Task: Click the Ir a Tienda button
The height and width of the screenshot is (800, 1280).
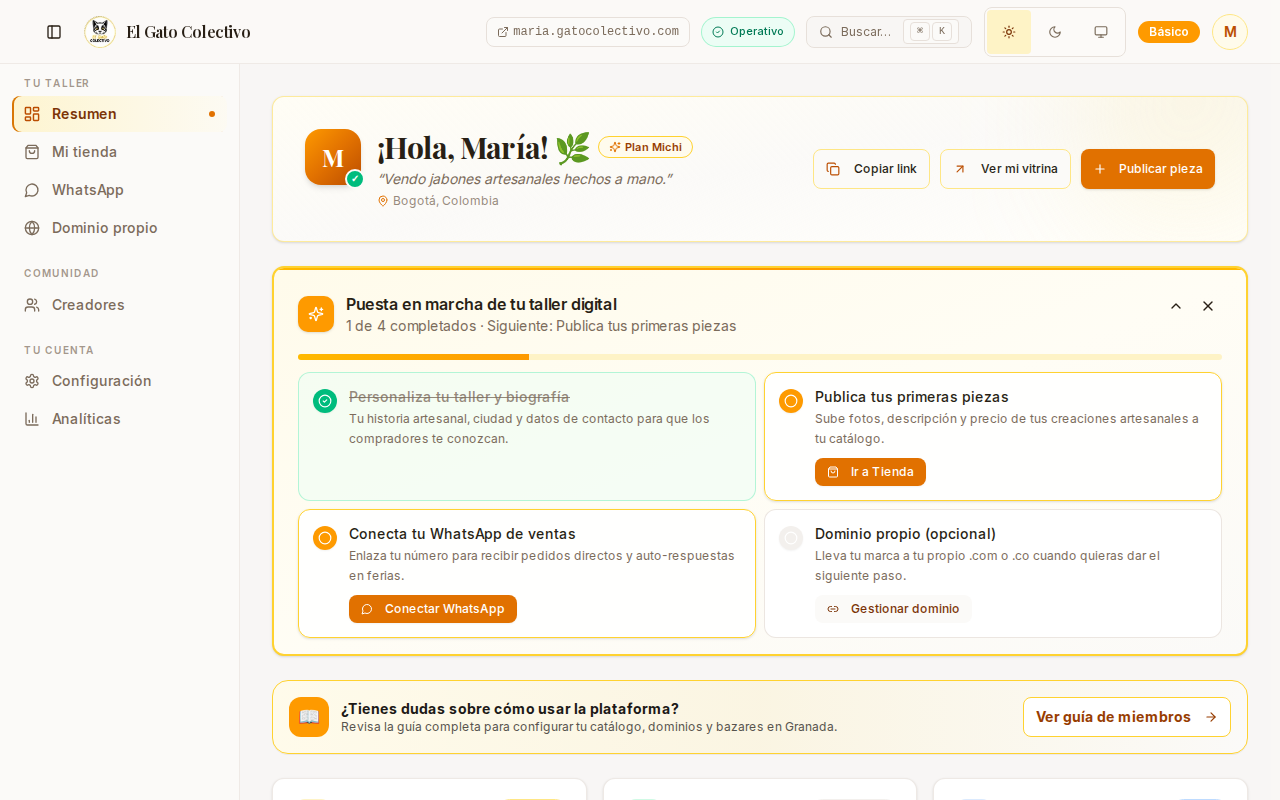Action: click(x=870, y=472)
